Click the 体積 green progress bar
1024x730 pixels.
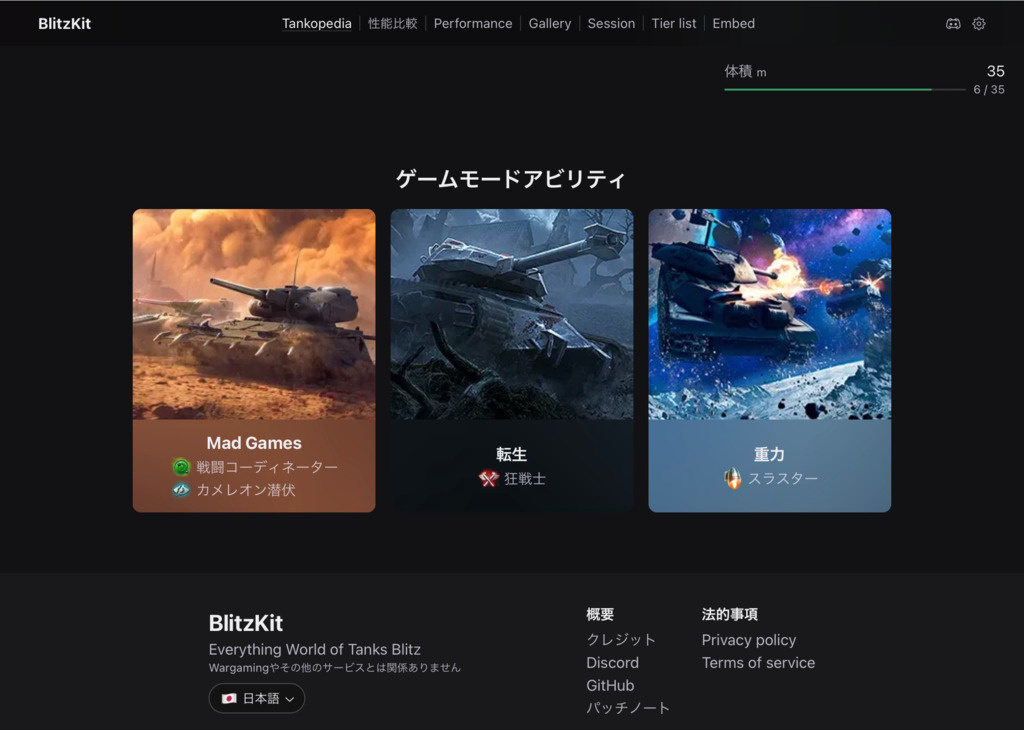844,89
